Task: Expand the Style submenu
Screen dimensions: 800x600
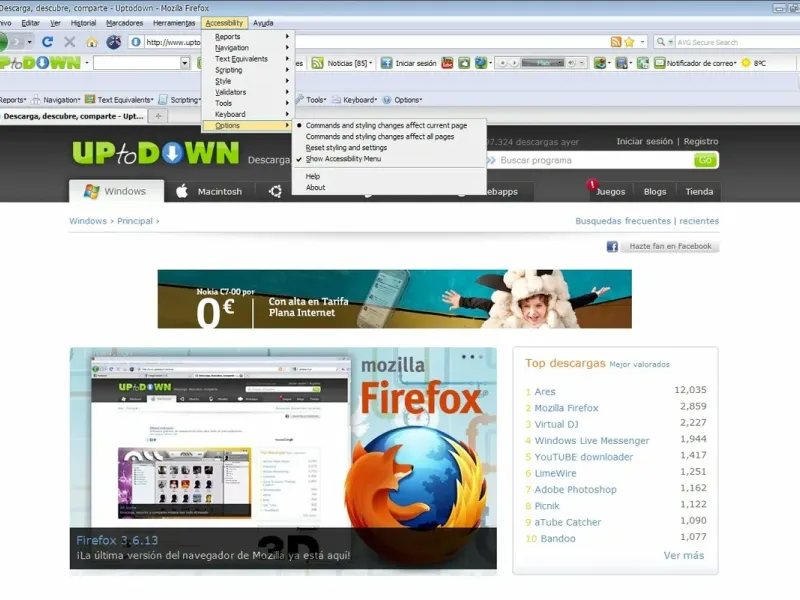Action: [247, 81]
